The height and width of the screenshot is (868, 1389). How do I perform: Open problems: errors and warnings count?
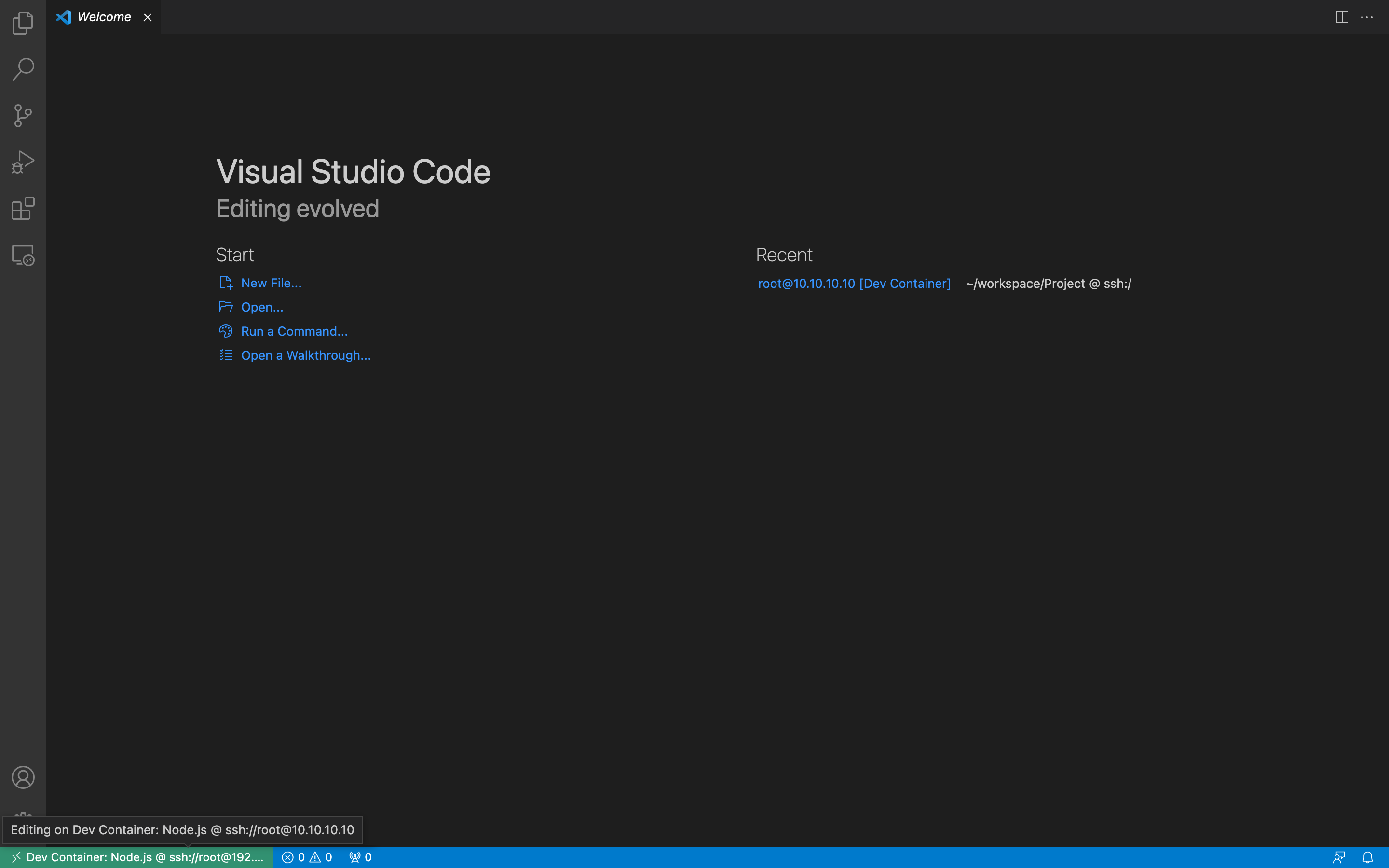coord(307,857)
